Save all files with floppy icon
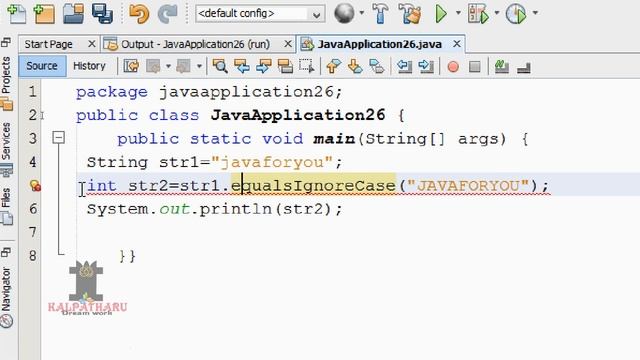Viewport: 640px width, 360px height. click(102, 13)
